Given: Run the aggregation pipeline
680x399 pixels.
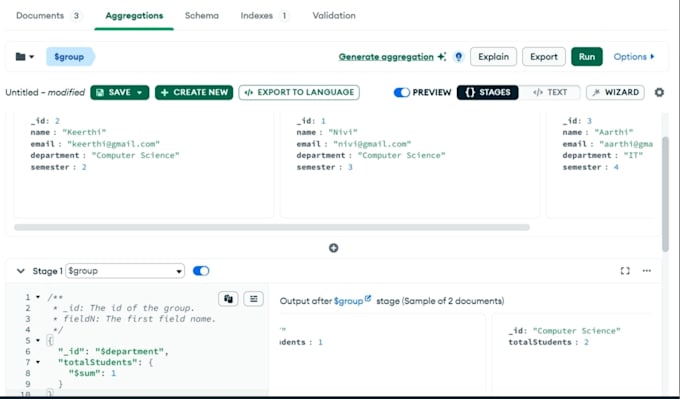Looking at the screenshot, I should [587, 57].
